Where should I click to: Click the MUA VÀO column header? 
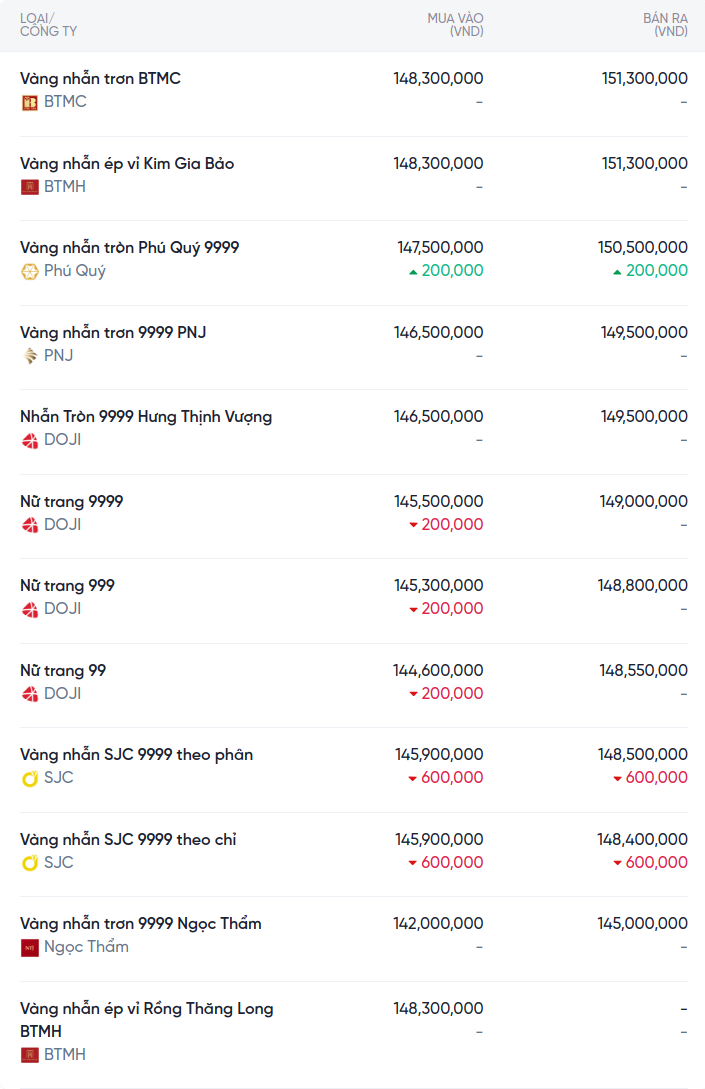(455, 25)
